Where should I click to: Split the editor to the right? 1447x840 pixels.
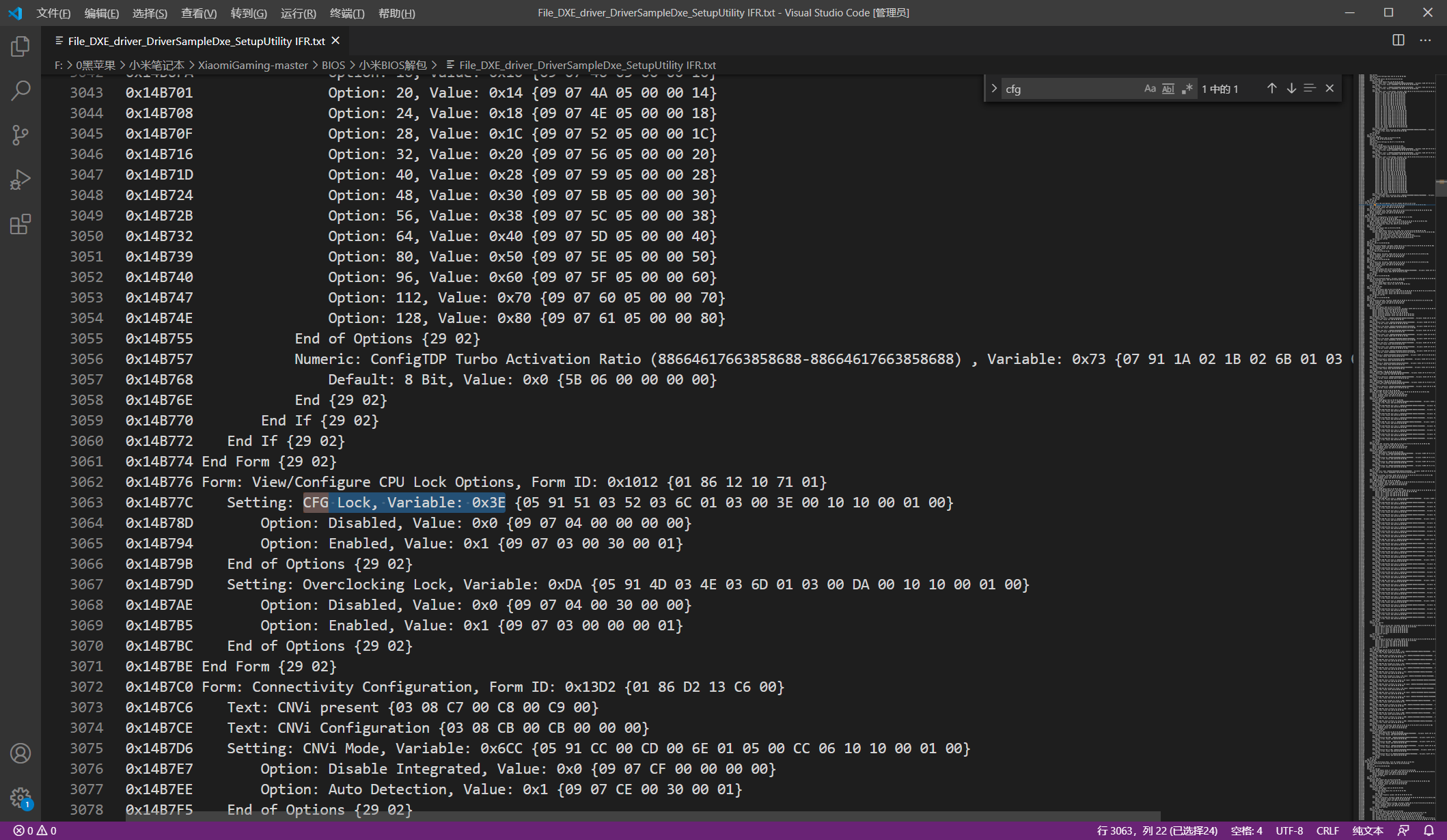[x=1398, y=40]
